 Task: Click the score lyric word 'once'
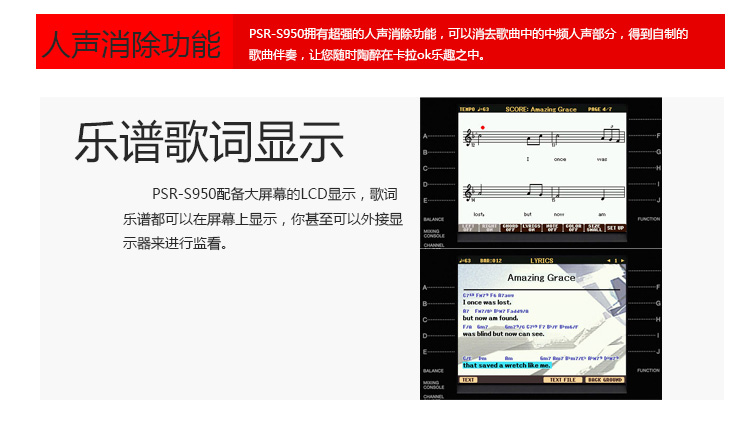(x=560, y=159)
